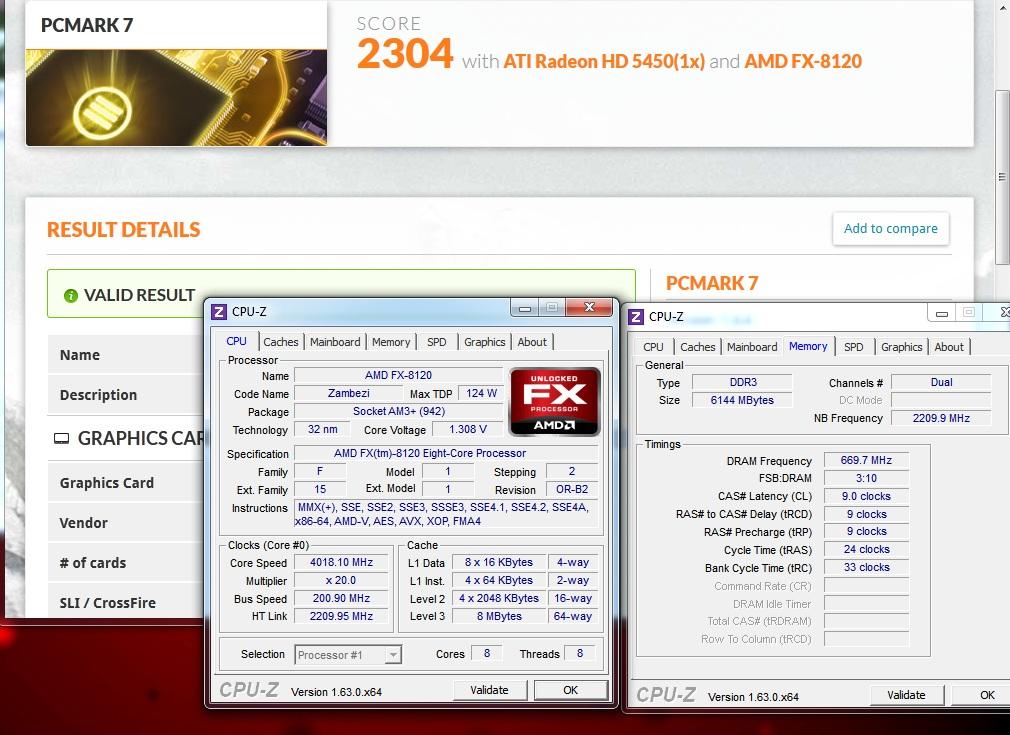Click the PCMark 7 chip artwork thumbnail
The image size is (1010, 735).
click(176, 97)
